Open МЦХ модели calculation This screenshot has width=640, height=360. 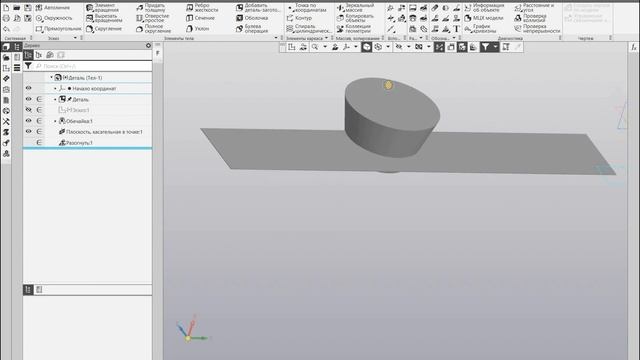click(x=484, y=18)
